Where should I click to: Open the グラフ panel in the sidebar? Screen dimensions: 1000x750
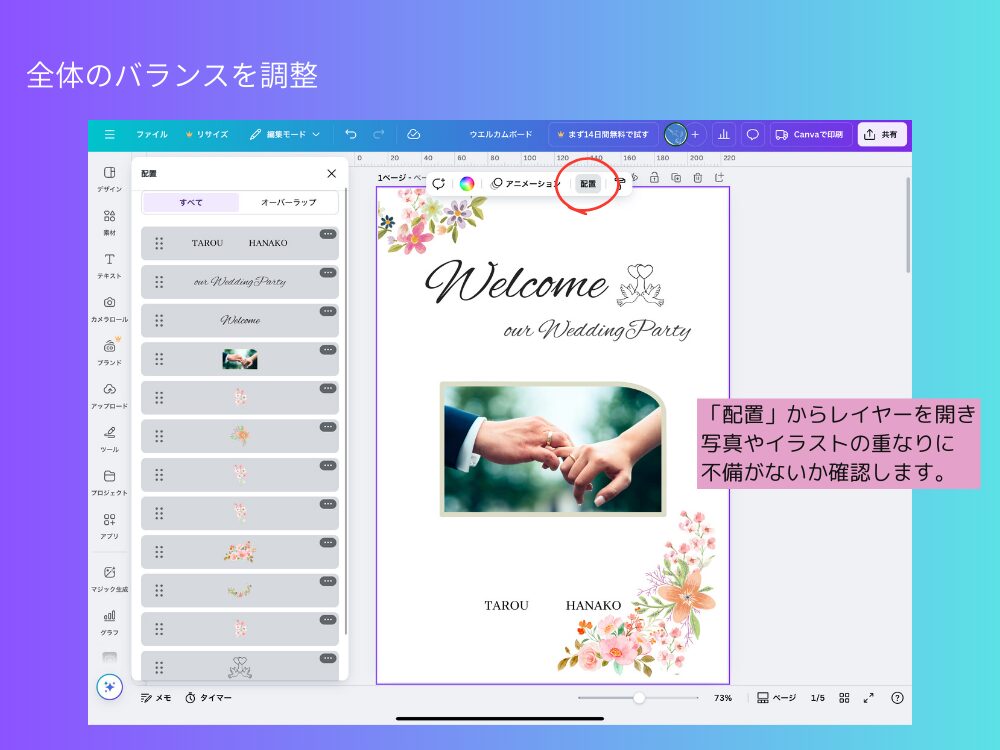click(x=109, y=622)
